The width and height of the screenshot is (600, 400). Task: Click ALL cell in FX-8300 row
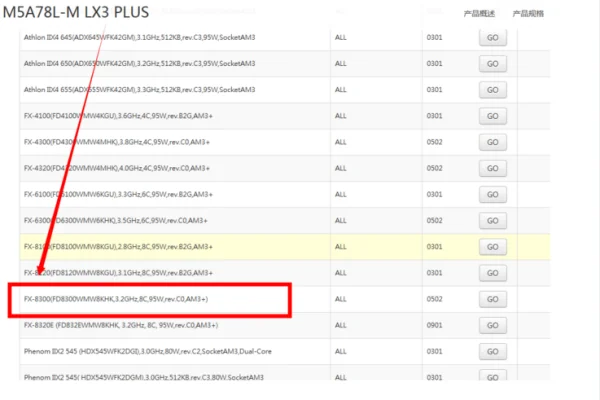click(341, 299)
